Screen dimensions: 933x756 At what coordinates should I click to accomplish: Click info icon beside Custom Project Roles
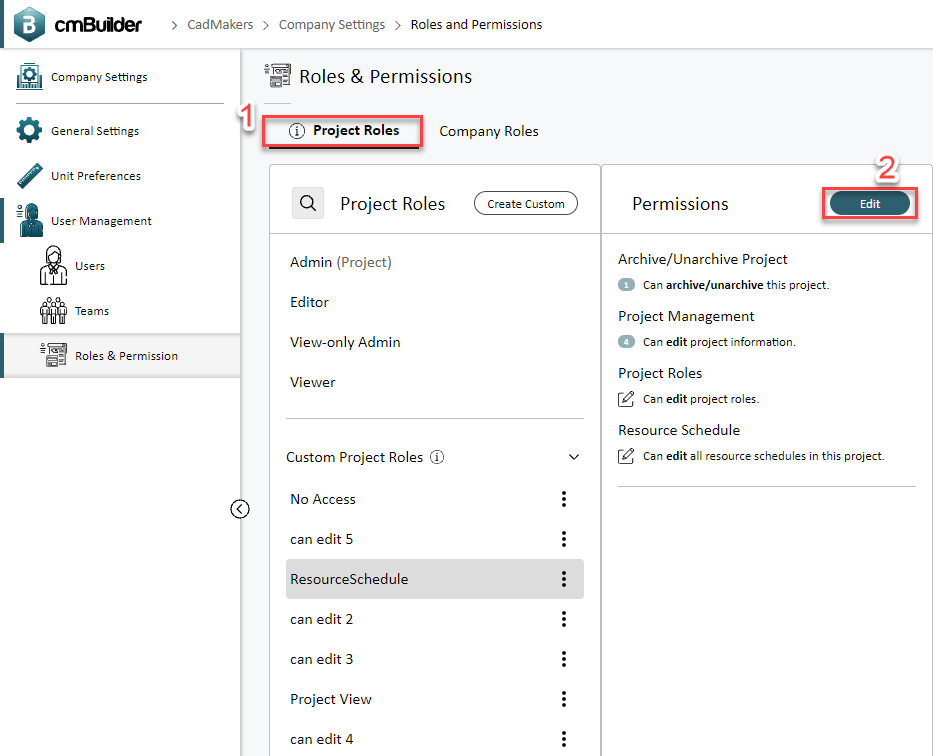coord(437,457)
